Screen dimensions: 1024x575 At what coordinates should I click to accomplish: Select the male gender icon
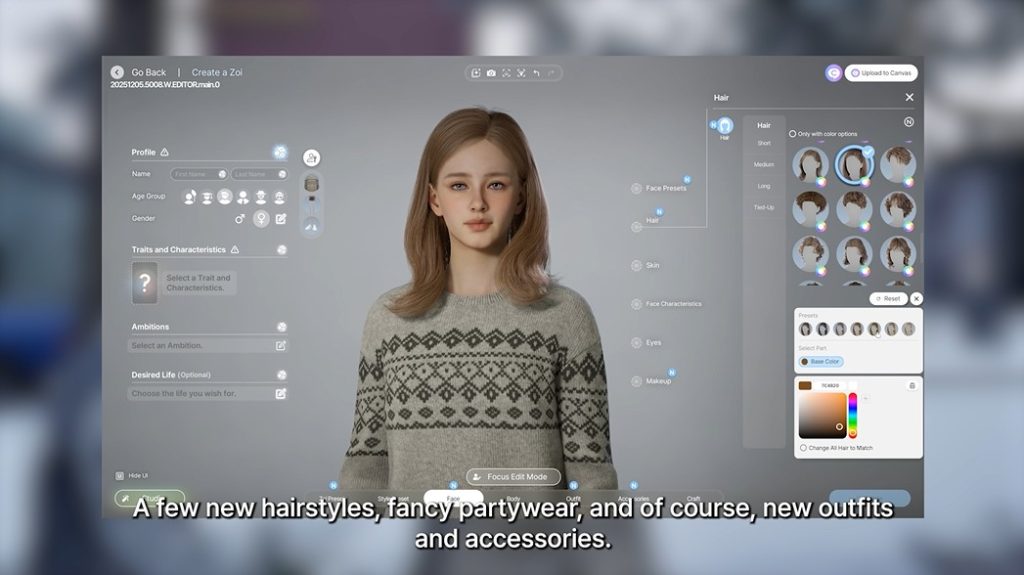(x=240, y=218)
